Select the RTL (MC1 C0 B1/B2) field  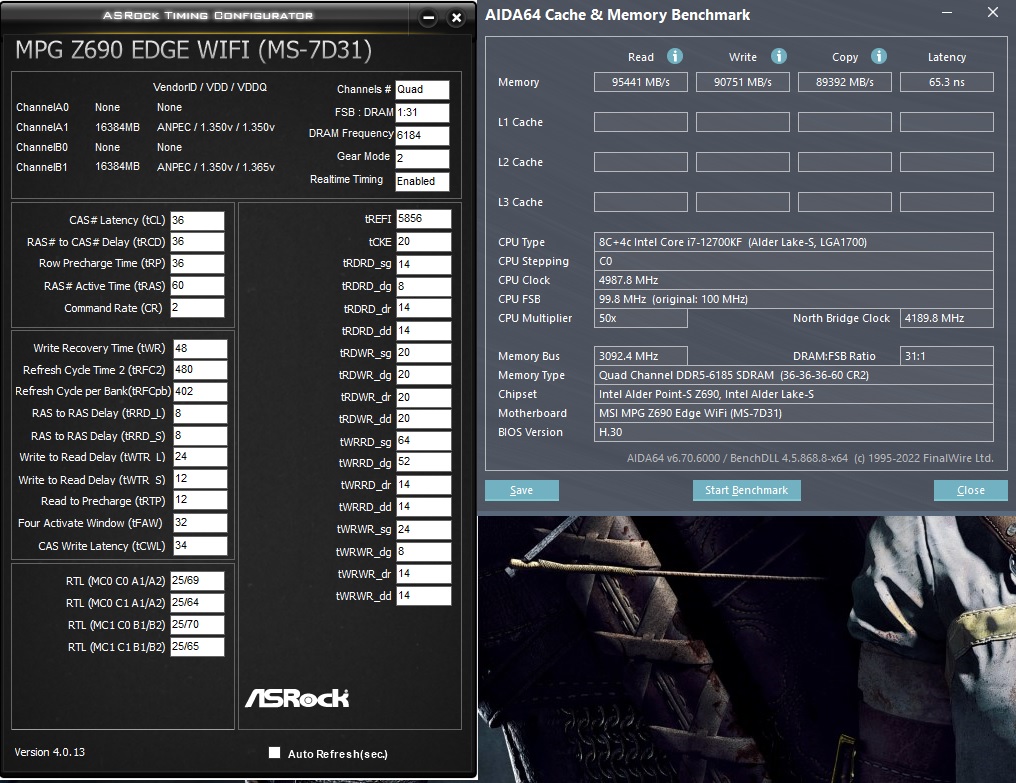[197, 625]
